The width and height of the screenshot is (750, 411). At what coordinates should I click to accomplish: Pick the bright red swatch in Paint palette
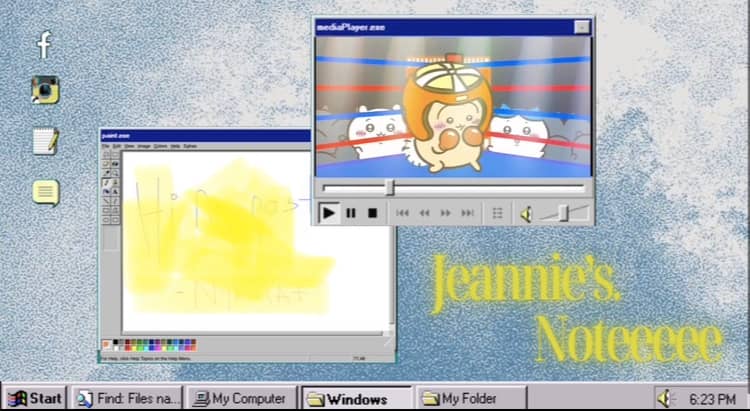[128, 348]
